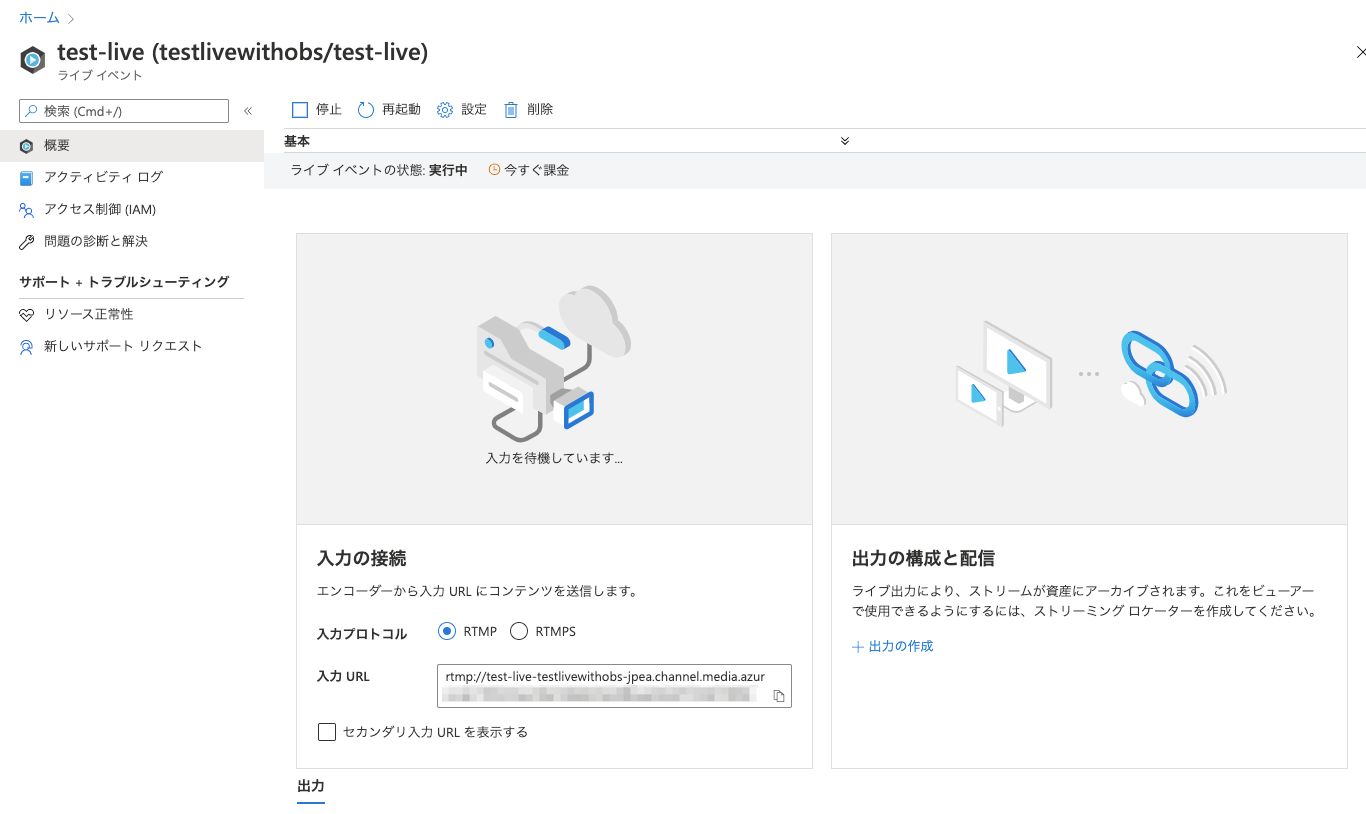Click the magnifier icon in the search box
1366x814 pixels.
click(32, 111)
